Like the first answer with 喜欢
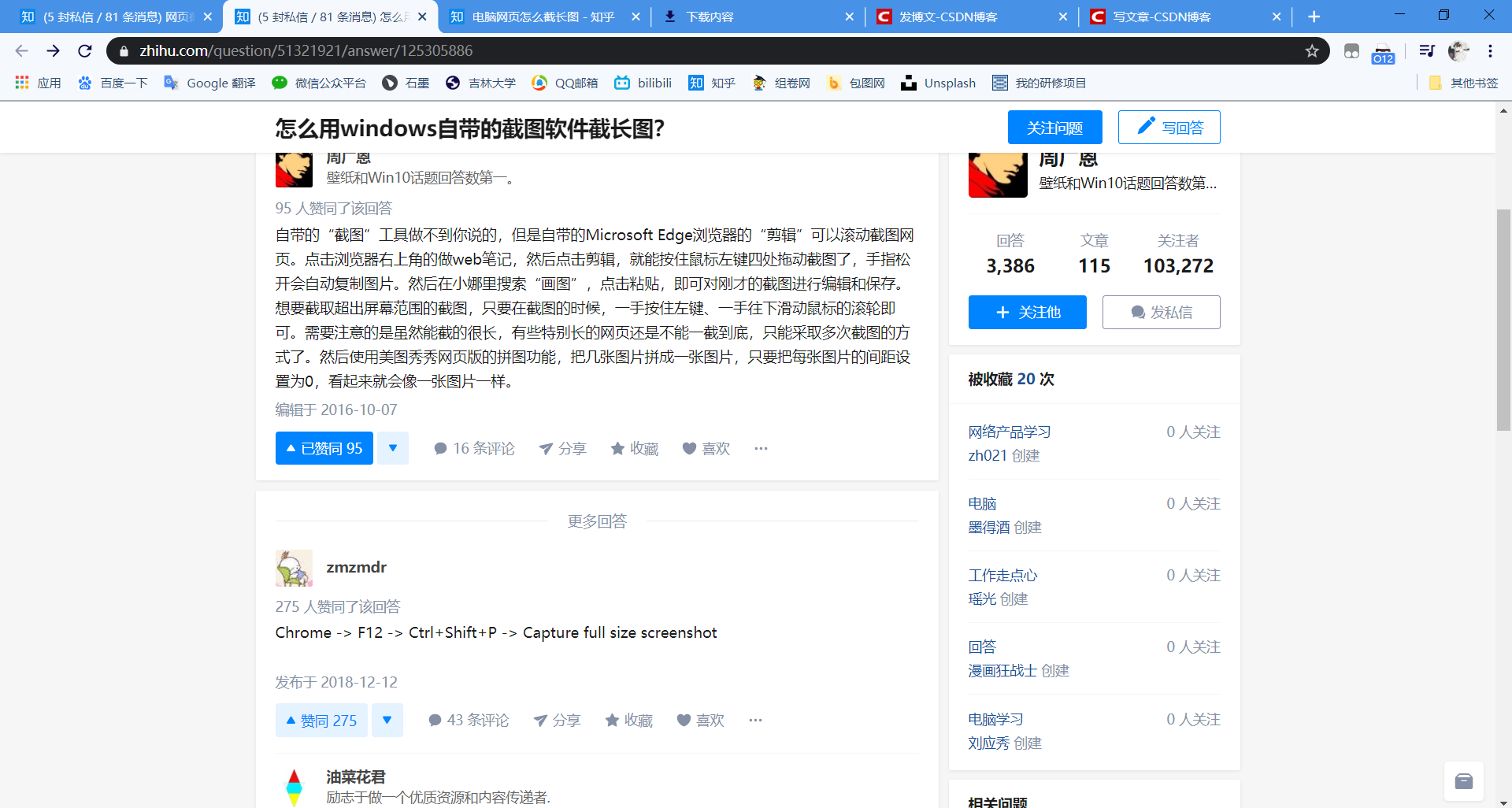Screen dimensions: 1512x808 click(706, 448)
